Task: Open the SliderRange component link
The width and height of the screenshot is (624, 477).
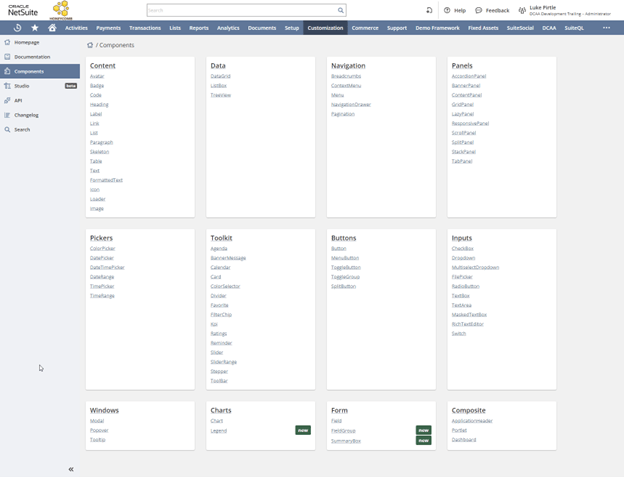Action: 224,362
